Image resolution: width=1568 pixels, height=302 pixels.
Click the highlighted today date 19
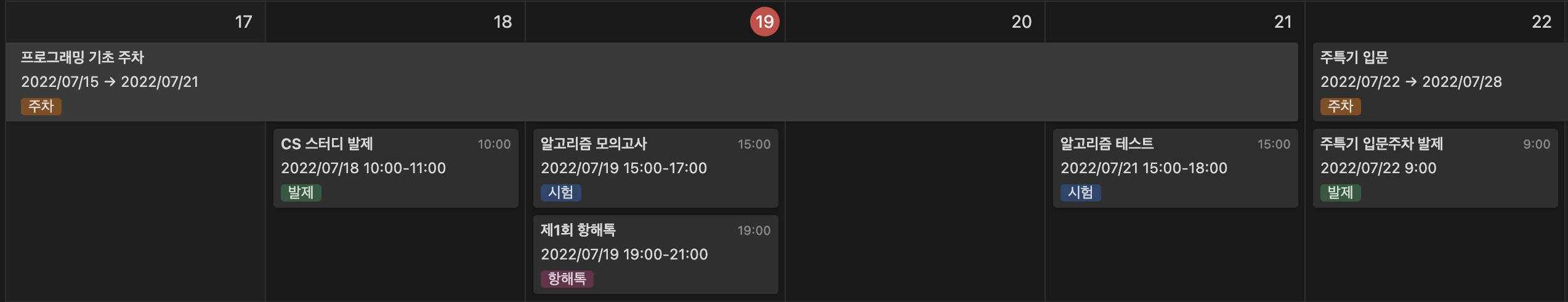[x=764, y=22]
